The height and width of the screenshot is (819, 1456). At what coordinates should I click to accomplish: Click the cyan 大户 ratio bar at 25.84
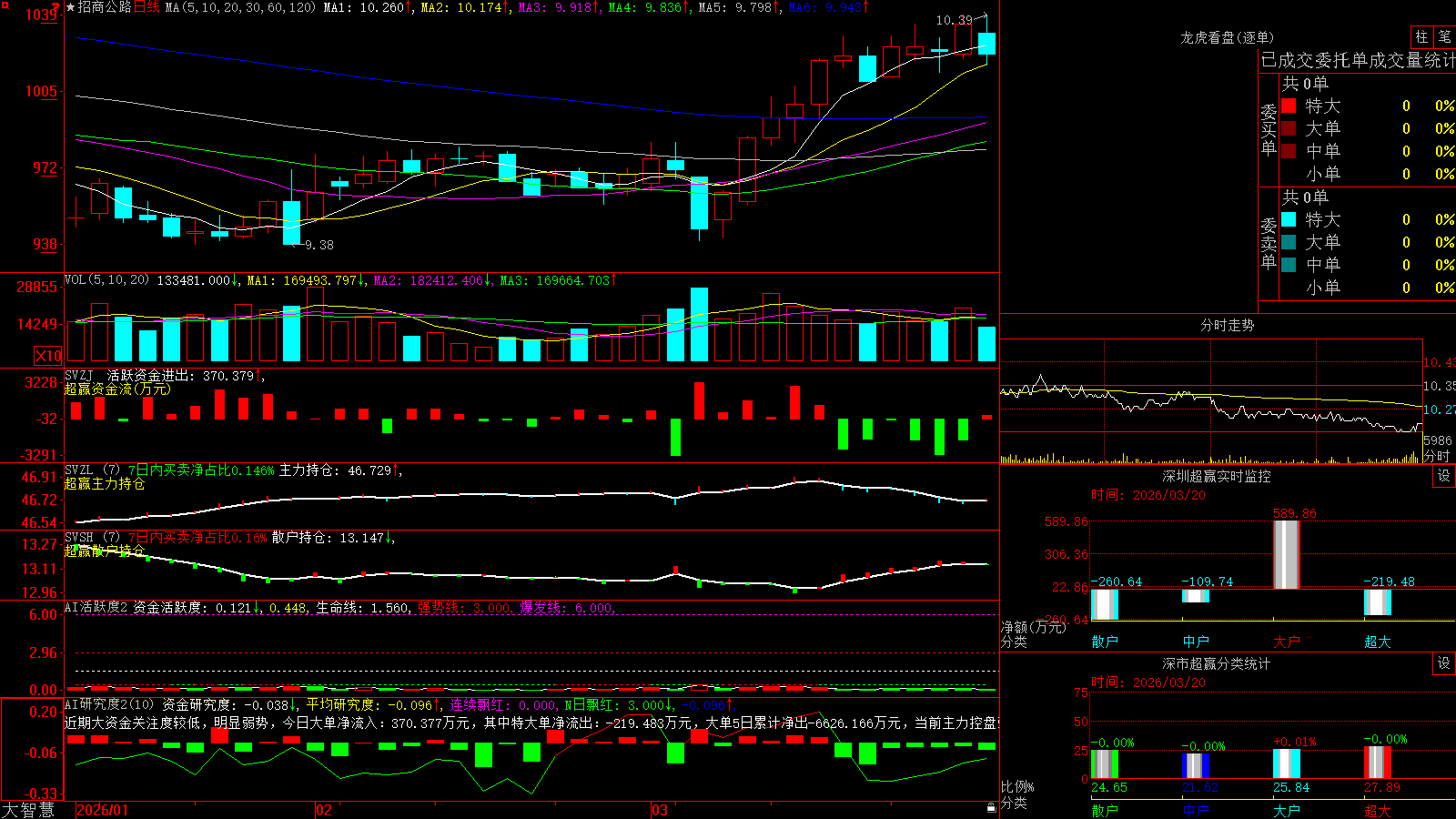pos(1287,763)
